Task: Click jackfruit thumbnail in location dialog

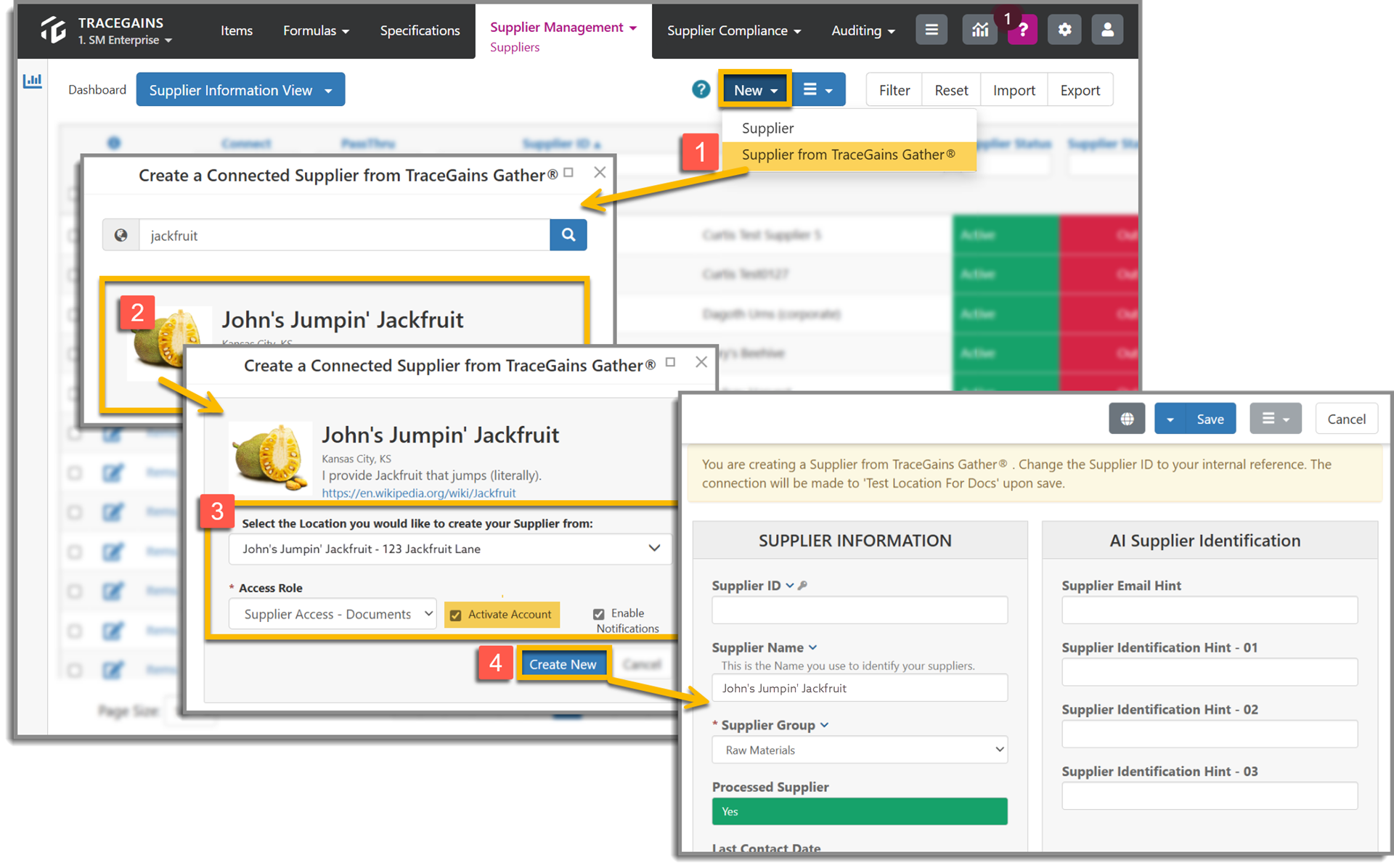Action: tap(270, 459)
